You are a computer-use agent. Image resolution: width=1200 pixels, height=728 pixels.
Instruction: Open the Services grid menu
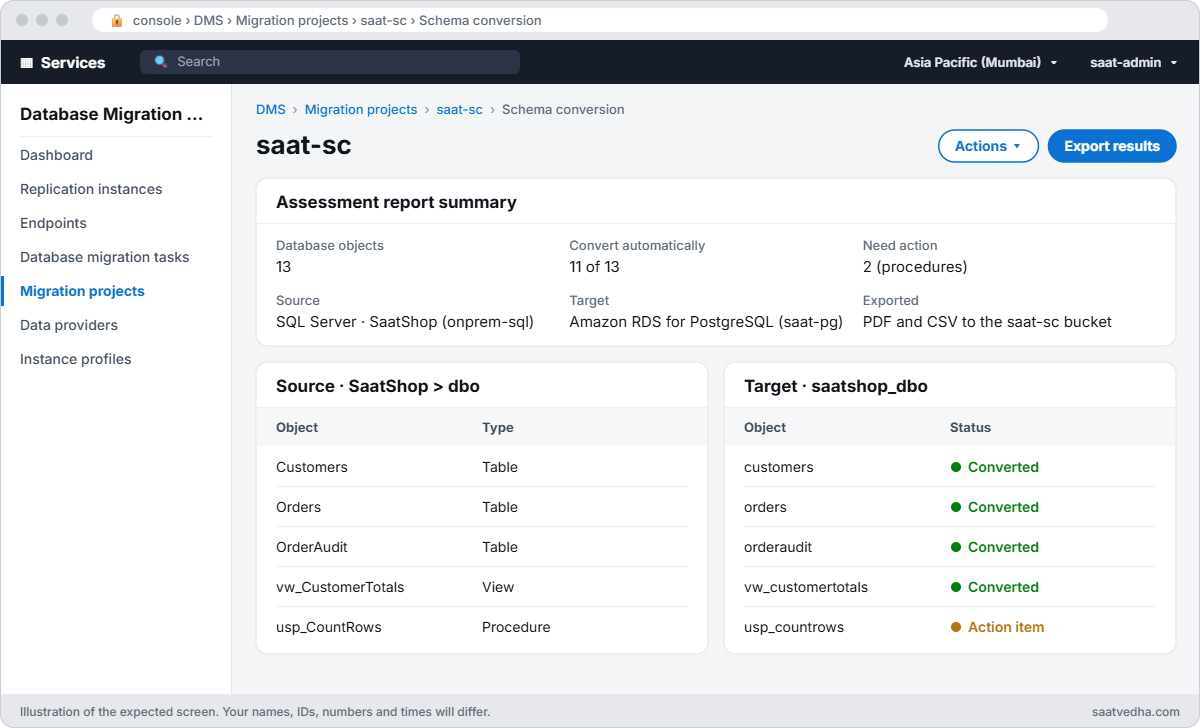(x=62, y=62)
